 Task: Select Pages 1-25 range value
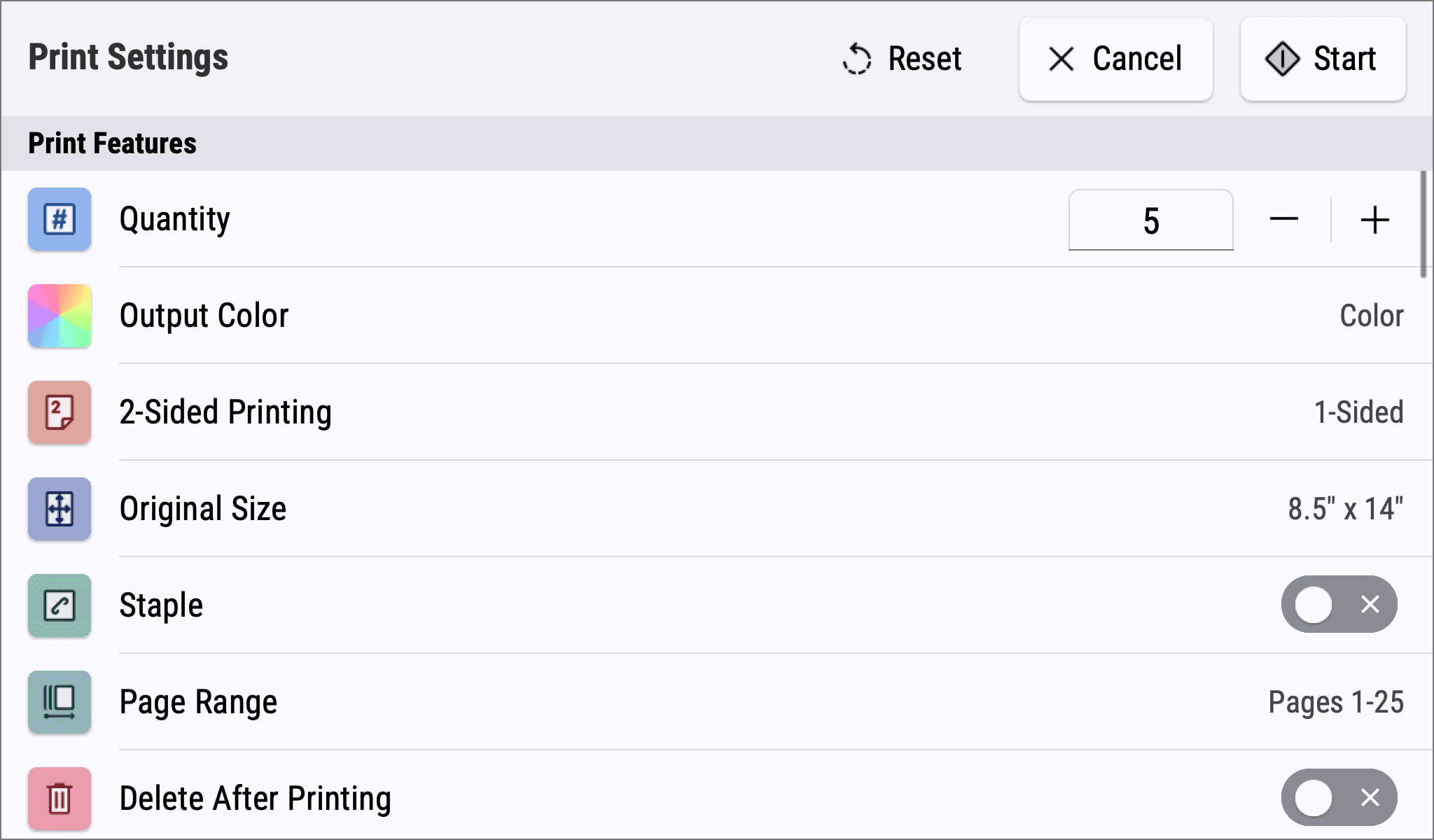coord(1335,702)
